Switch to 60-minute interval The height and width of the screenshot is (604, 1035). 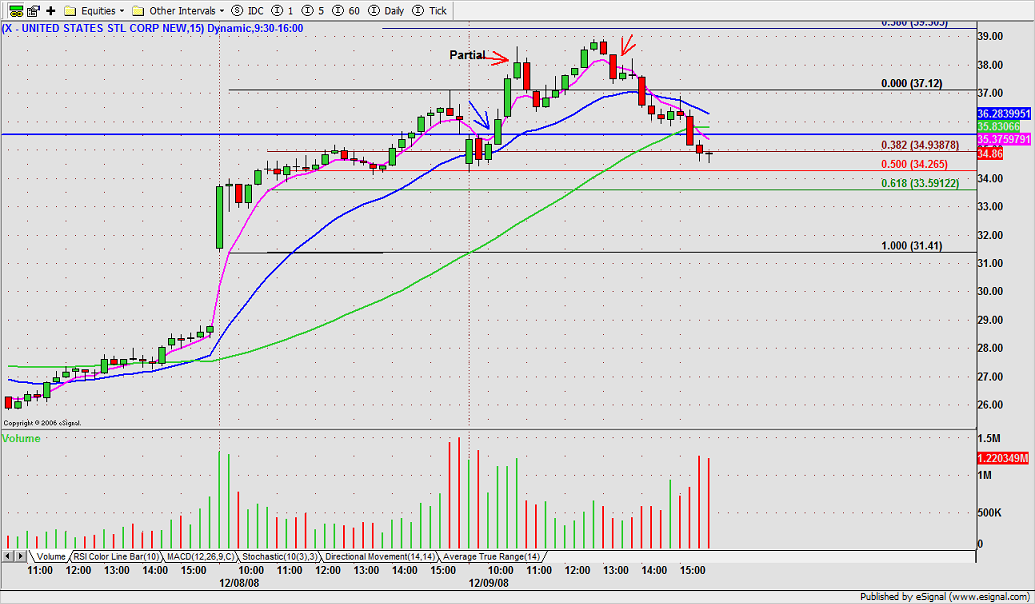346,11
